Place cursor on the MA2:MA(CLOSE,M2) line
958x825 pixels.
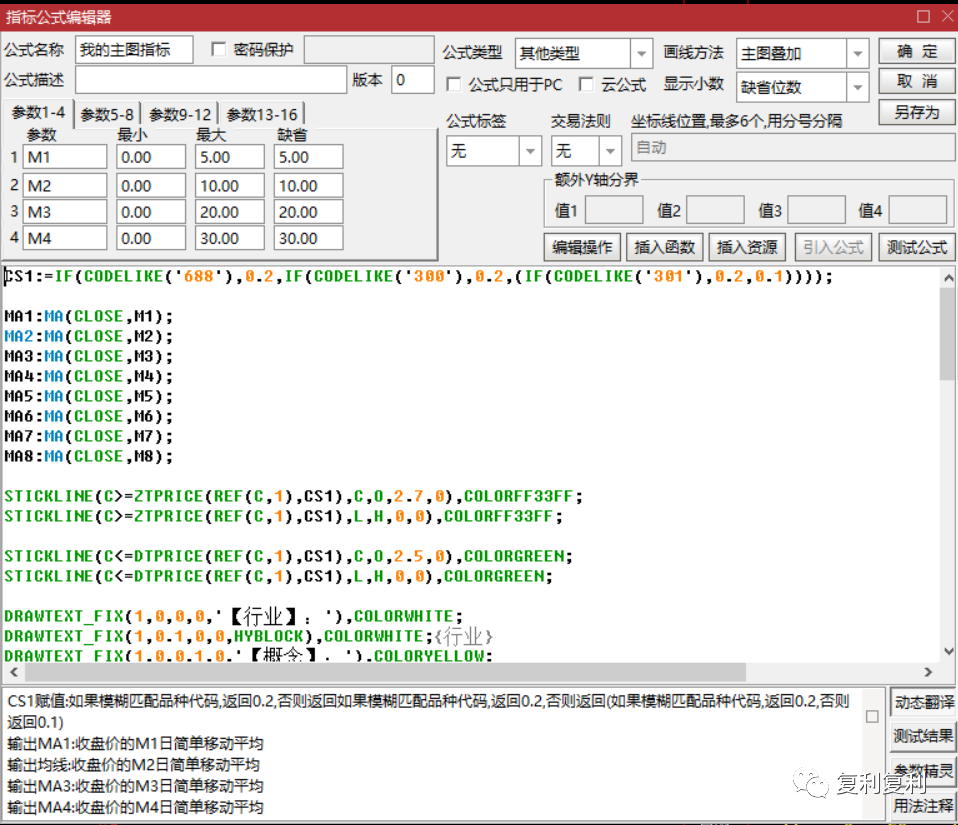pyautogui.click(x=89, y=336)
